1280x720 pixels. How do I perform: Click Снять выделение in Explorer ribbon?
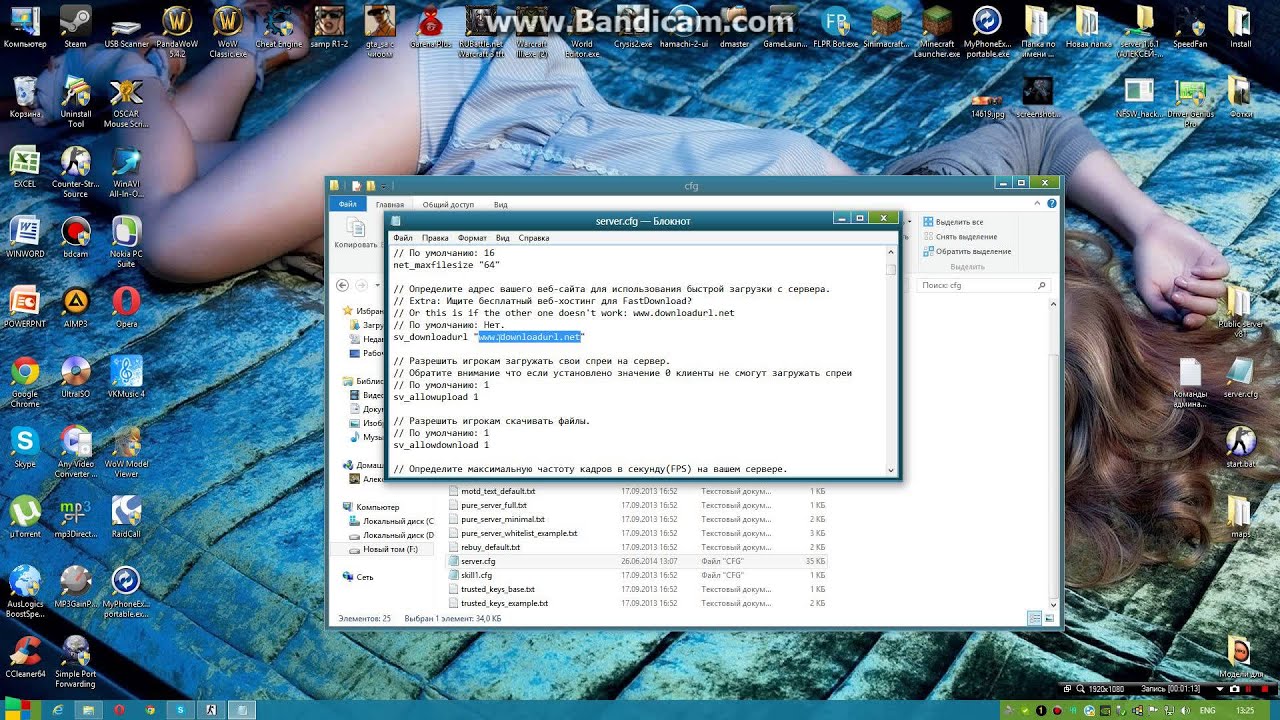959,236
